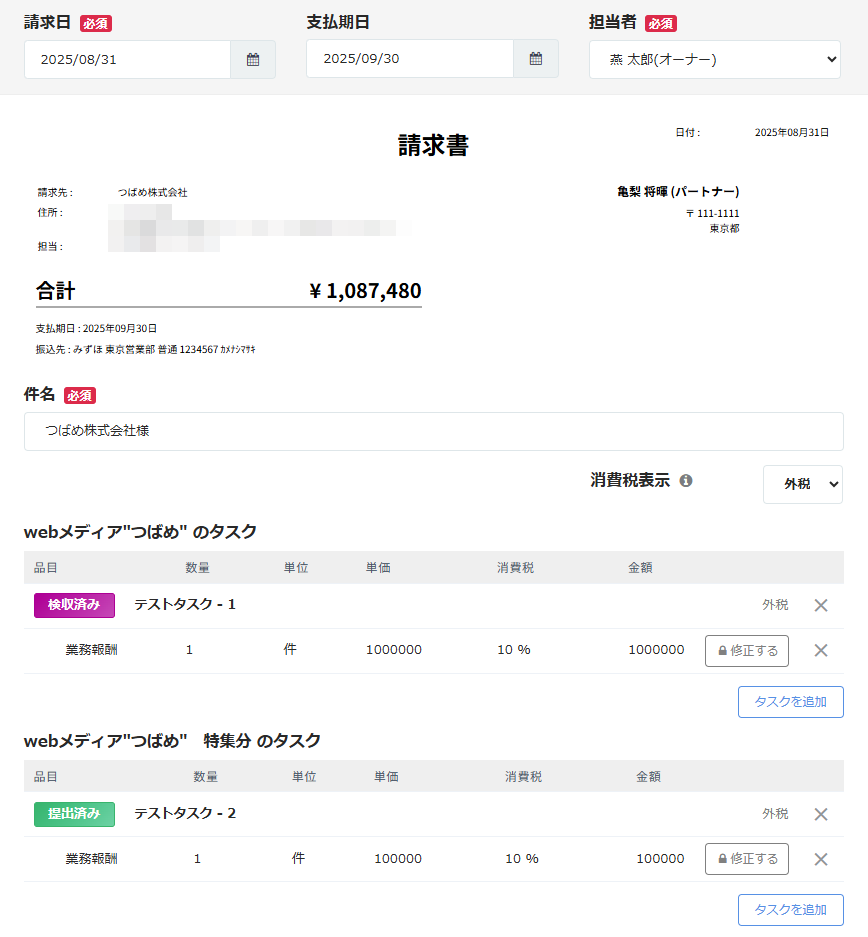Remove テストタスク - 2 with its X icon
The height and width of the screenshot is (937, 868).
pyautogui.click(x=821, y=814)
